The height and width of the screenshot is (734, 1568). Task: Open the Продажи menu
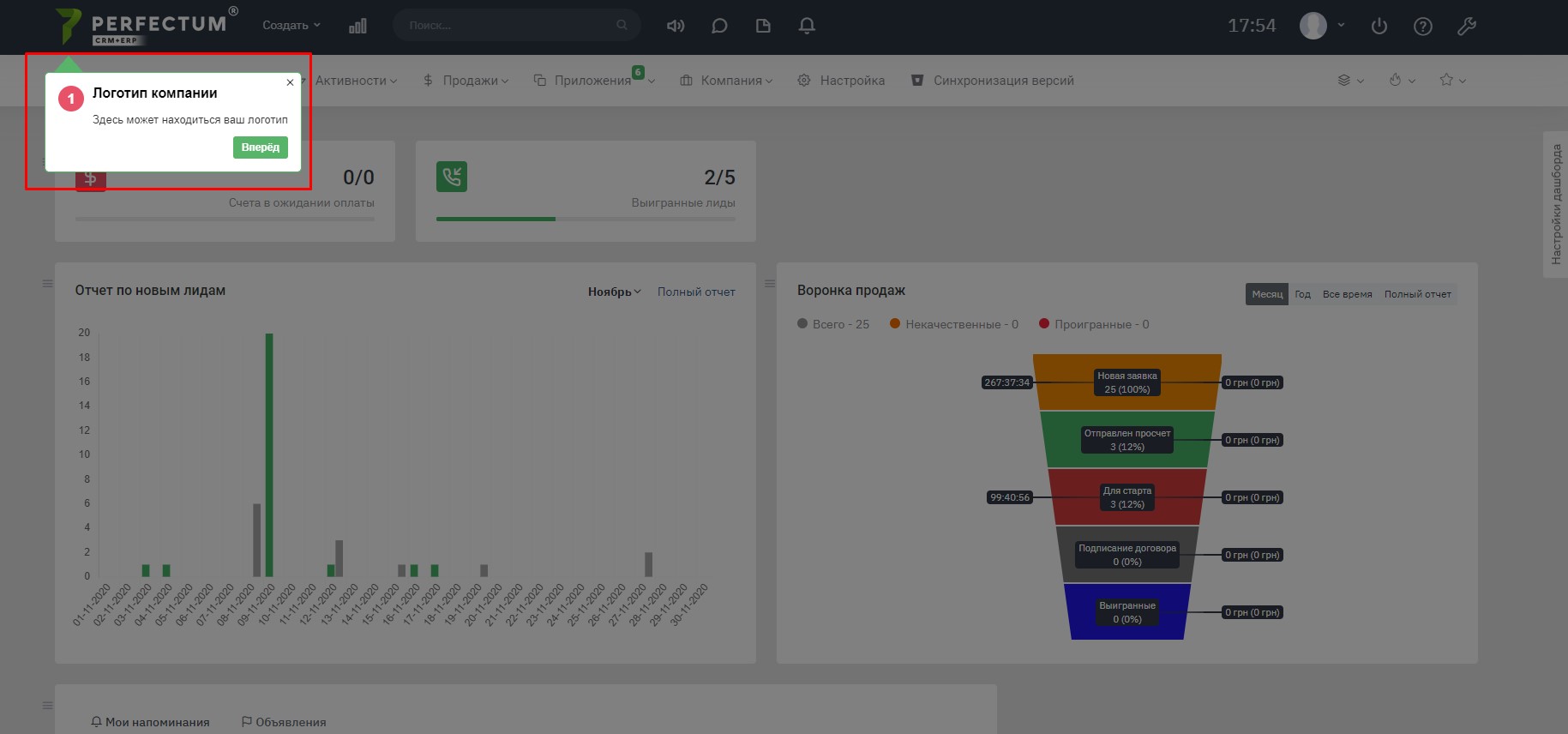click(466, 81)
